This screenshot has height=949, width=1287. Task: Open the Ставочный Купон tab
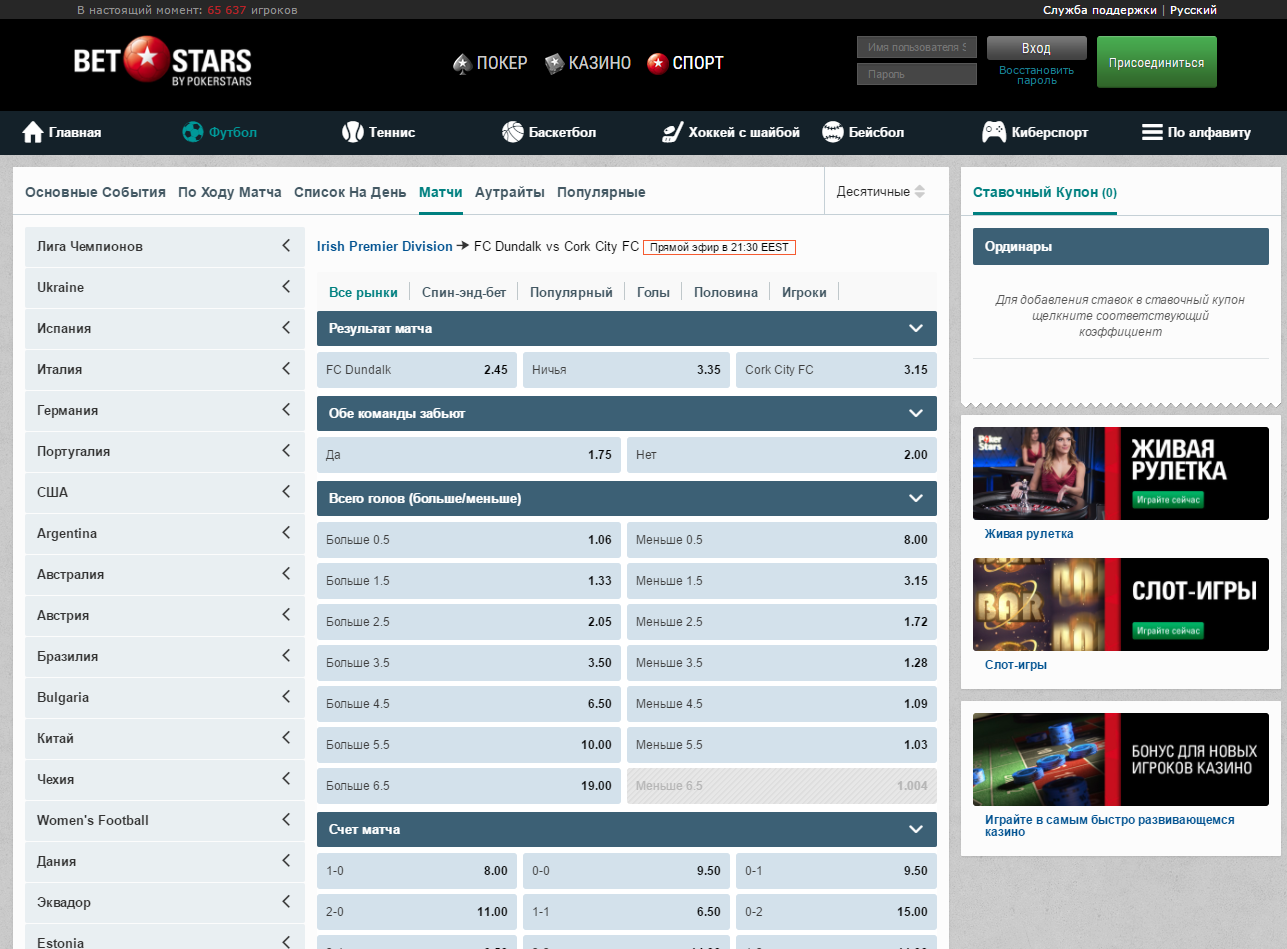tap(1045, 192)
